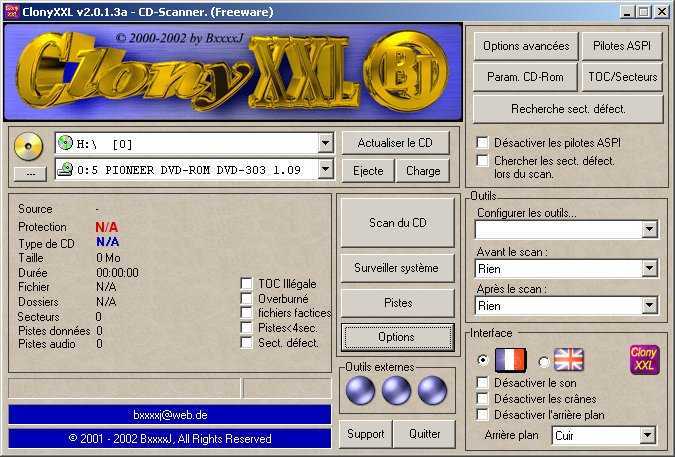The width and height of the screenshot is (675, 457).
Task: Click the TOC/Secteurs button
Action: (622, 77)
